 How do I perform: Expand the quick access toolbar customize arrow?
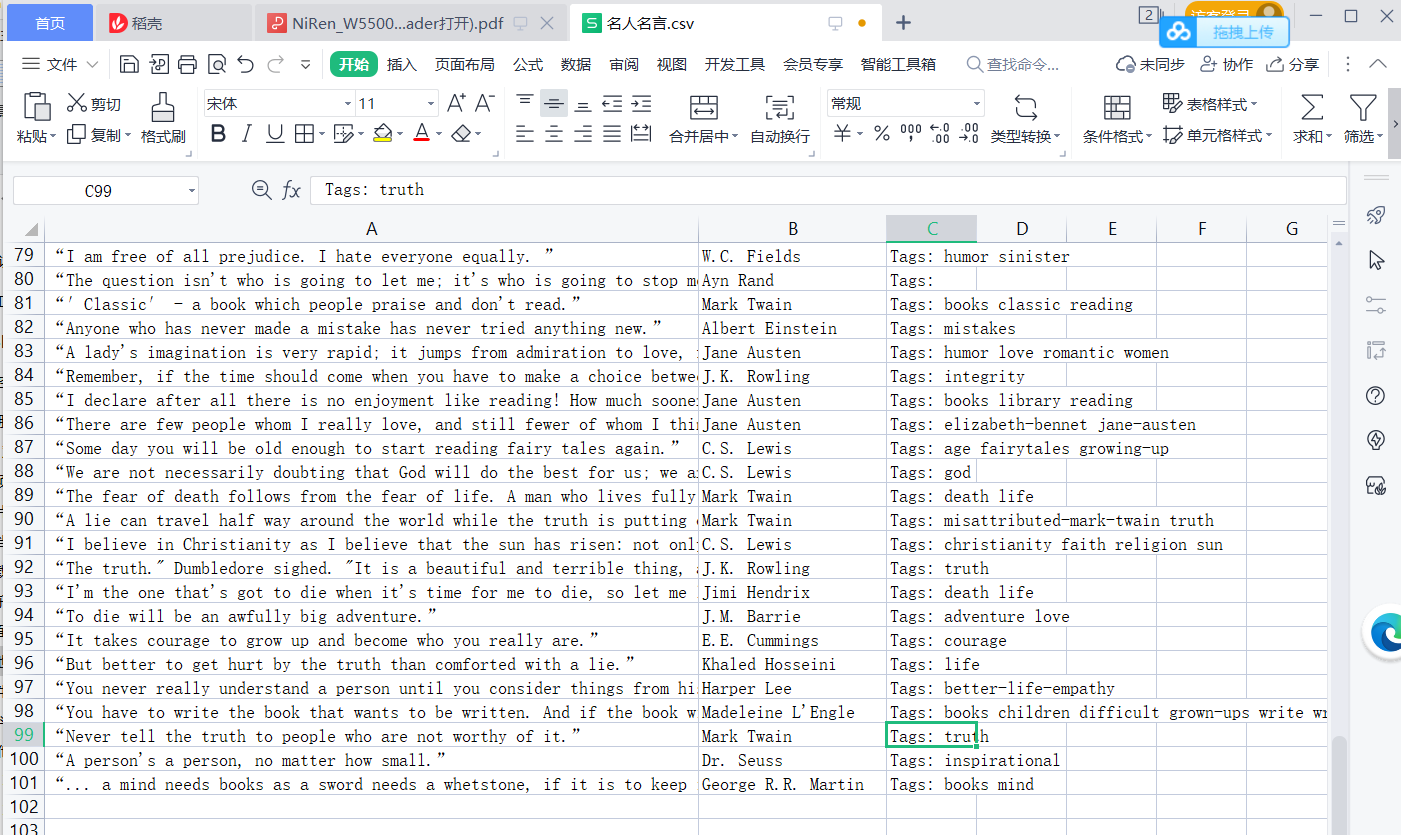pos(306,65)
